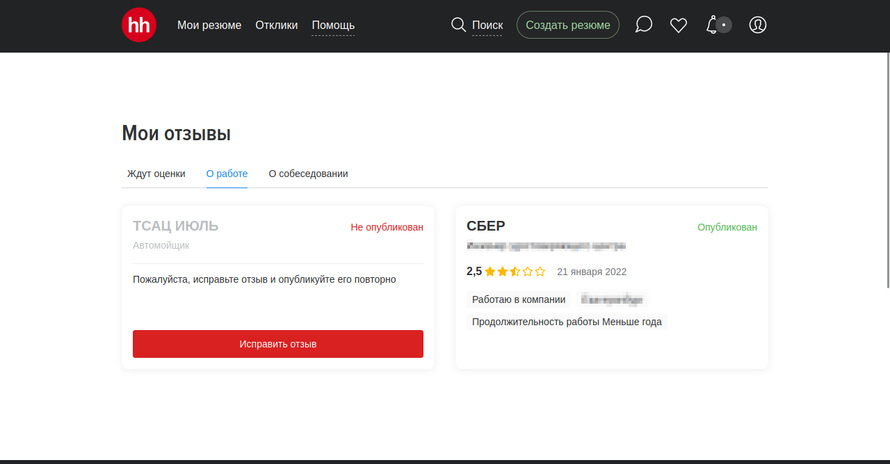
Task: Open Помощь menu item
Action: tap(333, 25)
